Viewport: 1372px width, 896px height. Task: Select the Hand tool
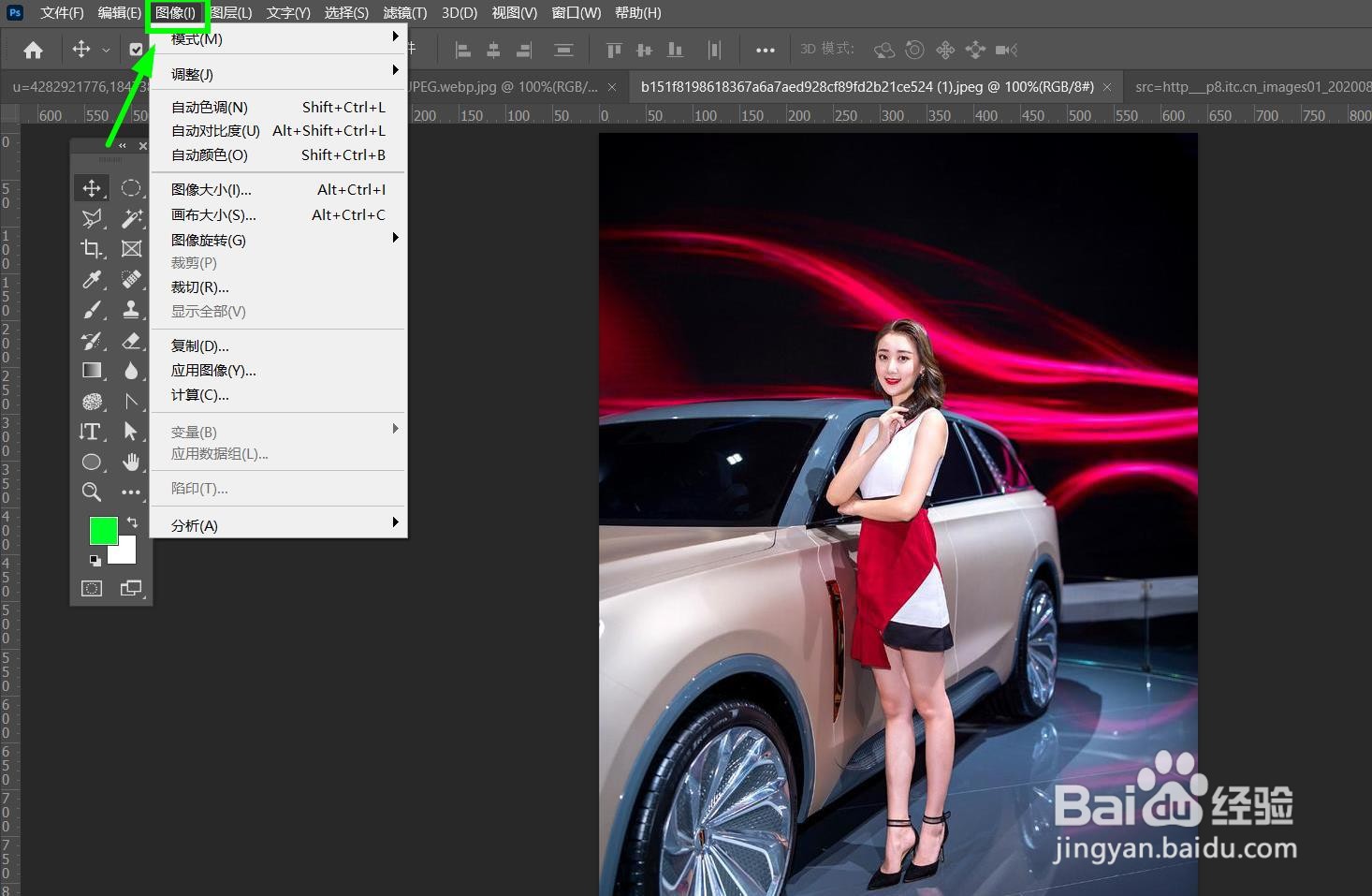131,462
